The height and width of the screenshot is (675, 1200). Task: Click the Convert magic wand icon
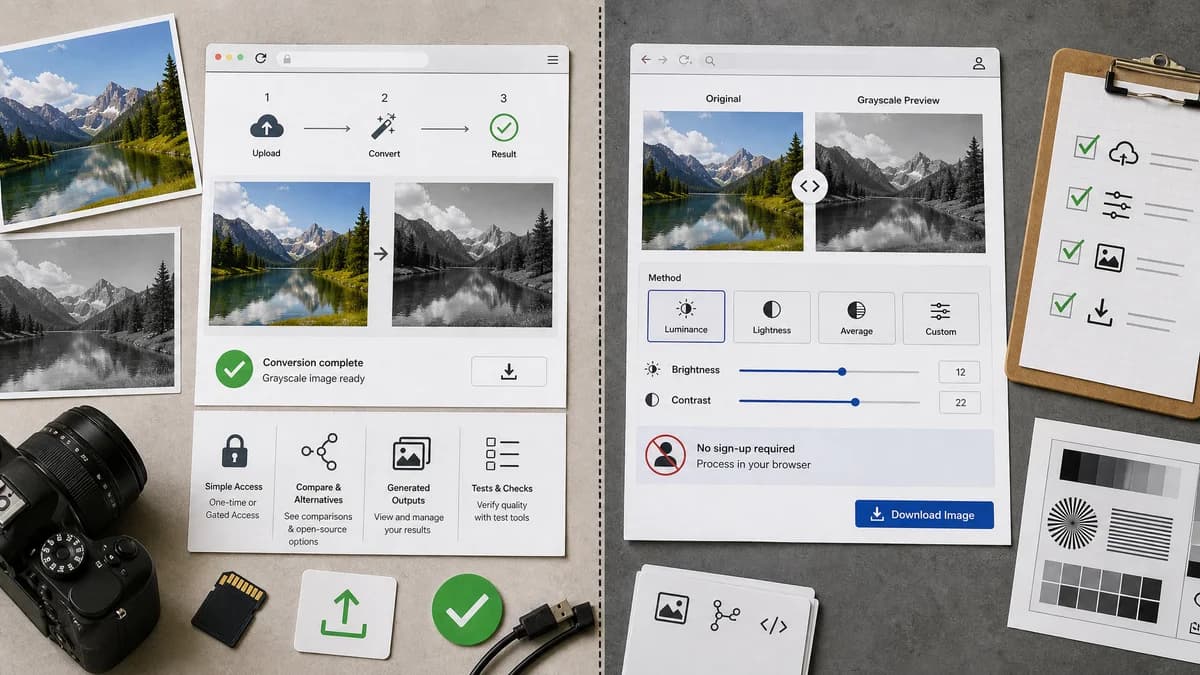(x=384, y=126)
